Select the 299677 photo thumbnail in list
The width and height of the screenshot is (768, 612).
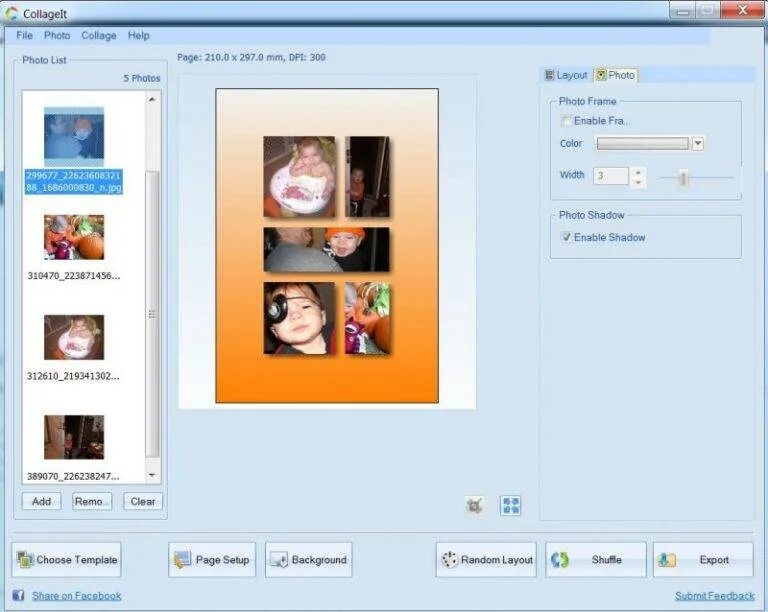[x=74, y=137]
